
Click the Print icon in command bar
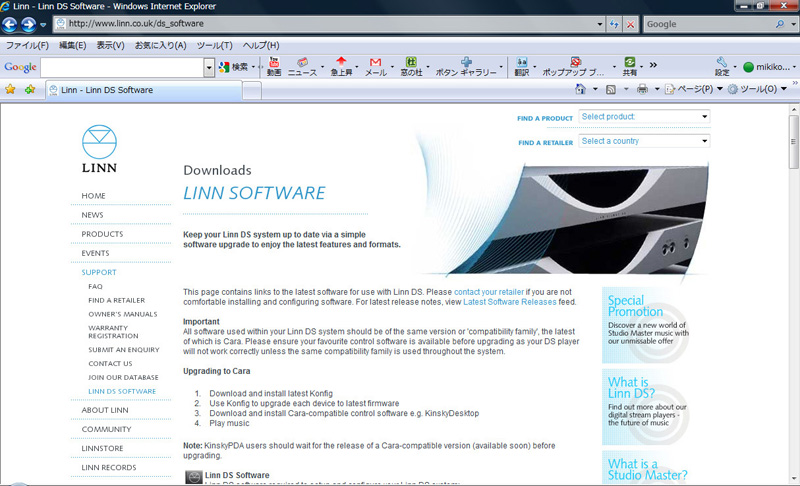(643, 90)
